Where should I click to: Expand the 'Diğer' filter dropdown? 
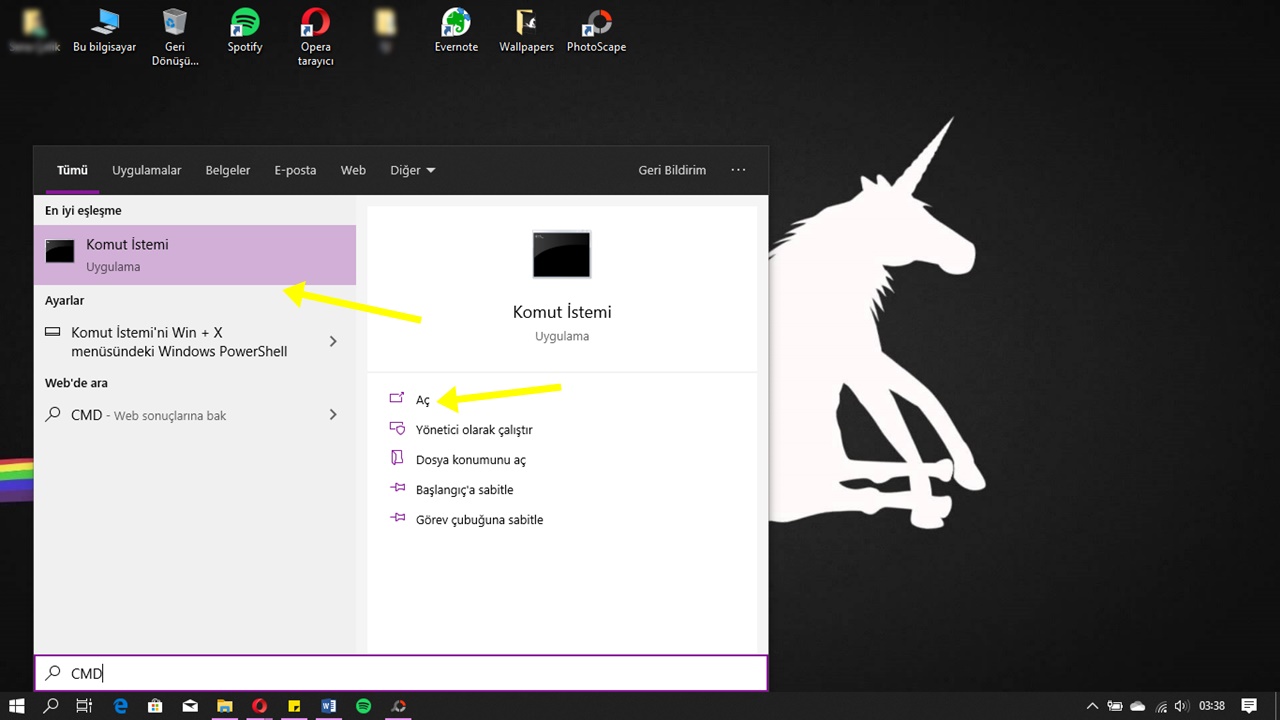point(412,170)
